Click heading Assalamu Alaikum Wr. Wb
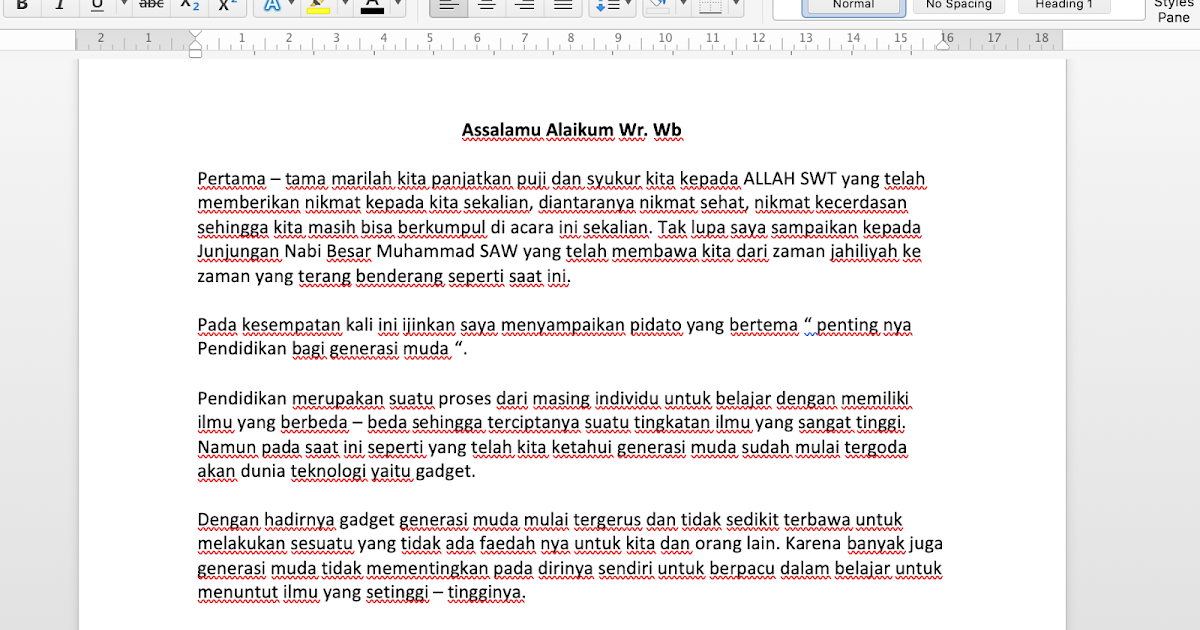 click(571, 130)
